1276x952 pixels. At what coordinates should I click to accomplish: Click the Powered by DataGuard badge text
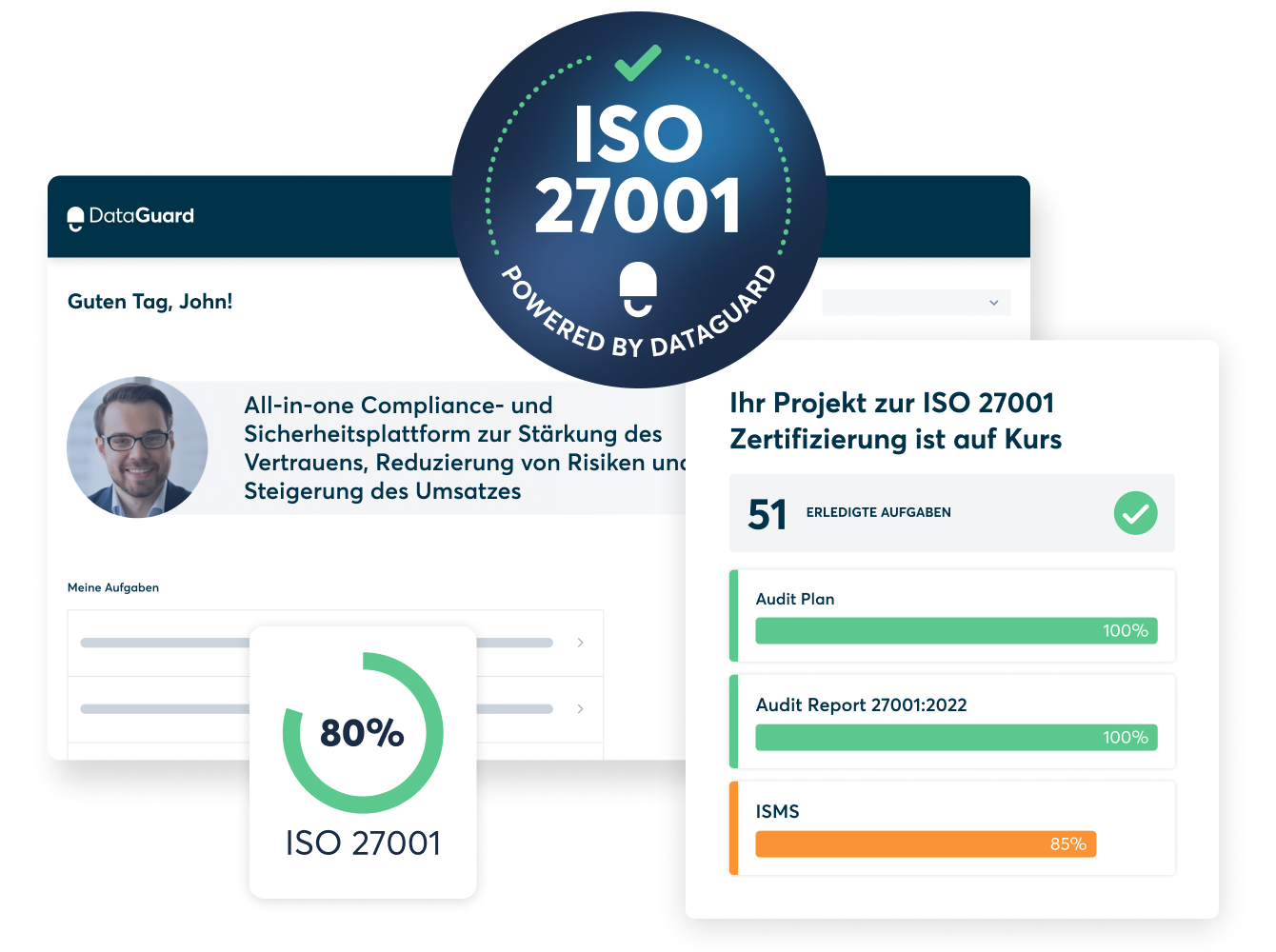tap(636, 324)
